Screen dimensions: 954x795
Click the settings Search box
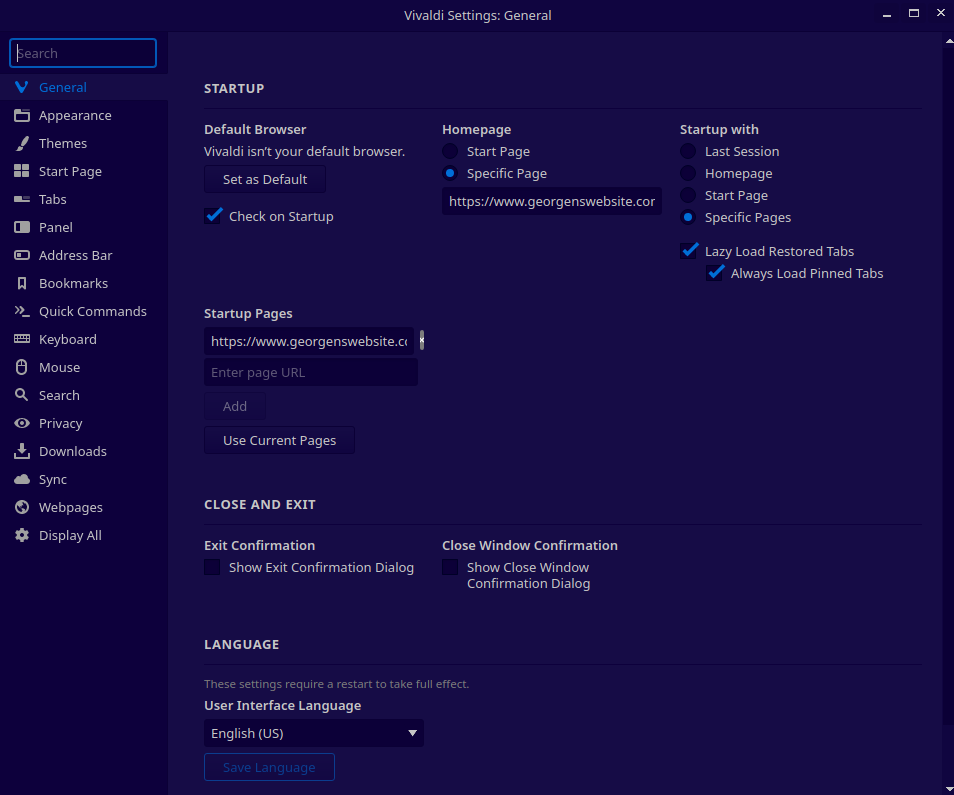tap(83, 53)
